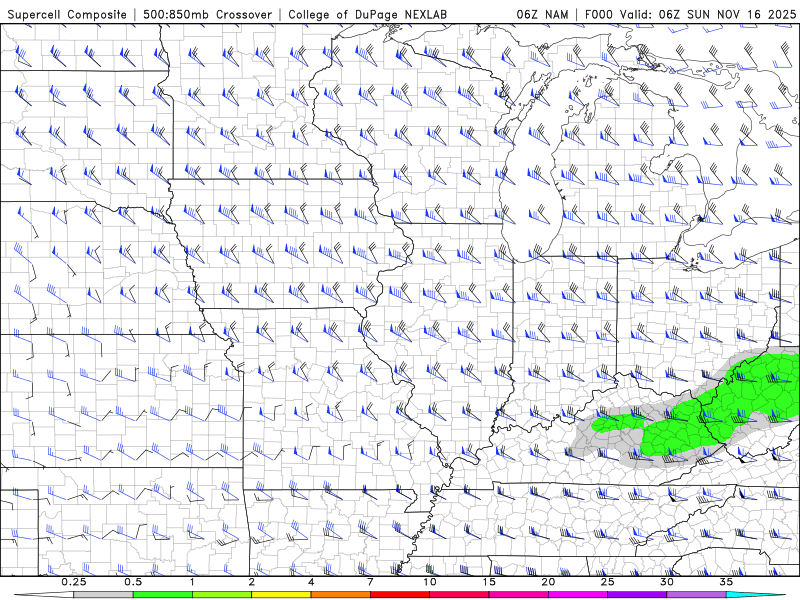This screenshot has height=600, width=800.
Task: Select the violet 25–30 color bar segment
Action: pyautogui.click(x=637, y=595)
